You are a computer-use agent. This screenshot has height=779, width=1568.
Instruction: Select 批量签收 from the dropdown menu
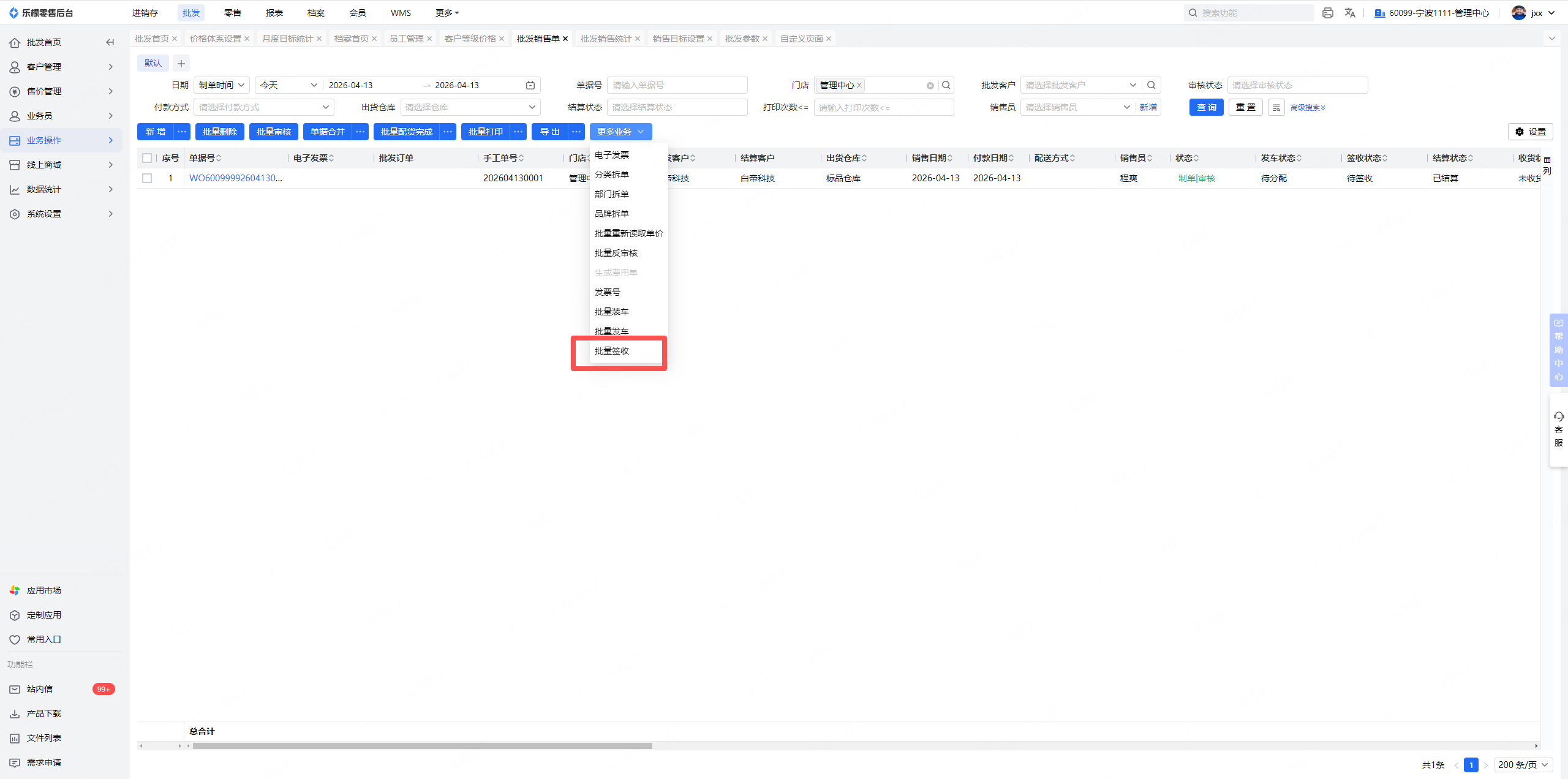(612, 351)
